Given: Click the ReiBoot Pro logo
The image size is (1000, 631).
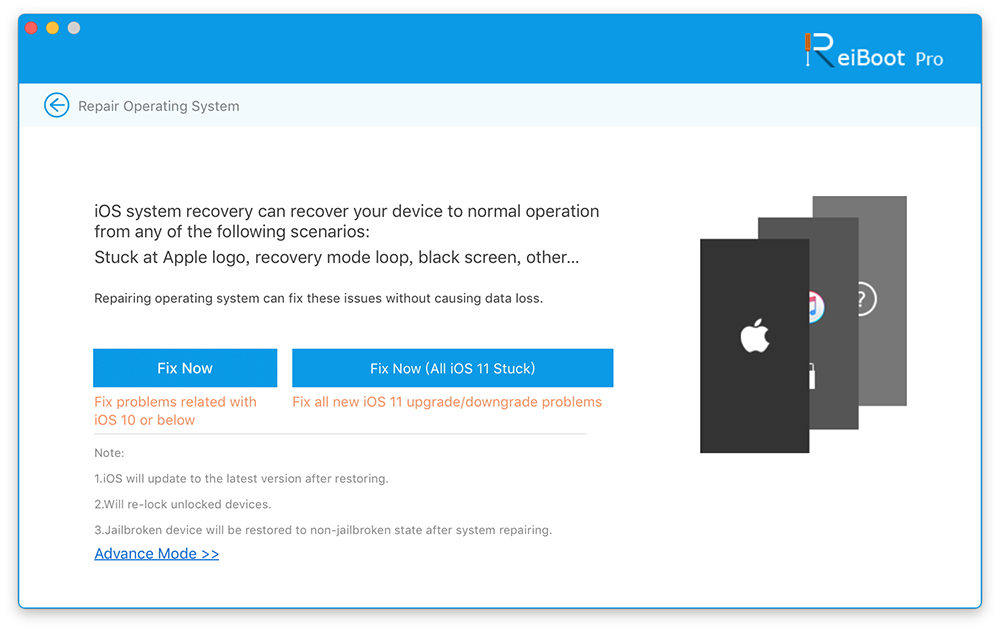Looking at the screenshot, I should [x=874, y=51].
